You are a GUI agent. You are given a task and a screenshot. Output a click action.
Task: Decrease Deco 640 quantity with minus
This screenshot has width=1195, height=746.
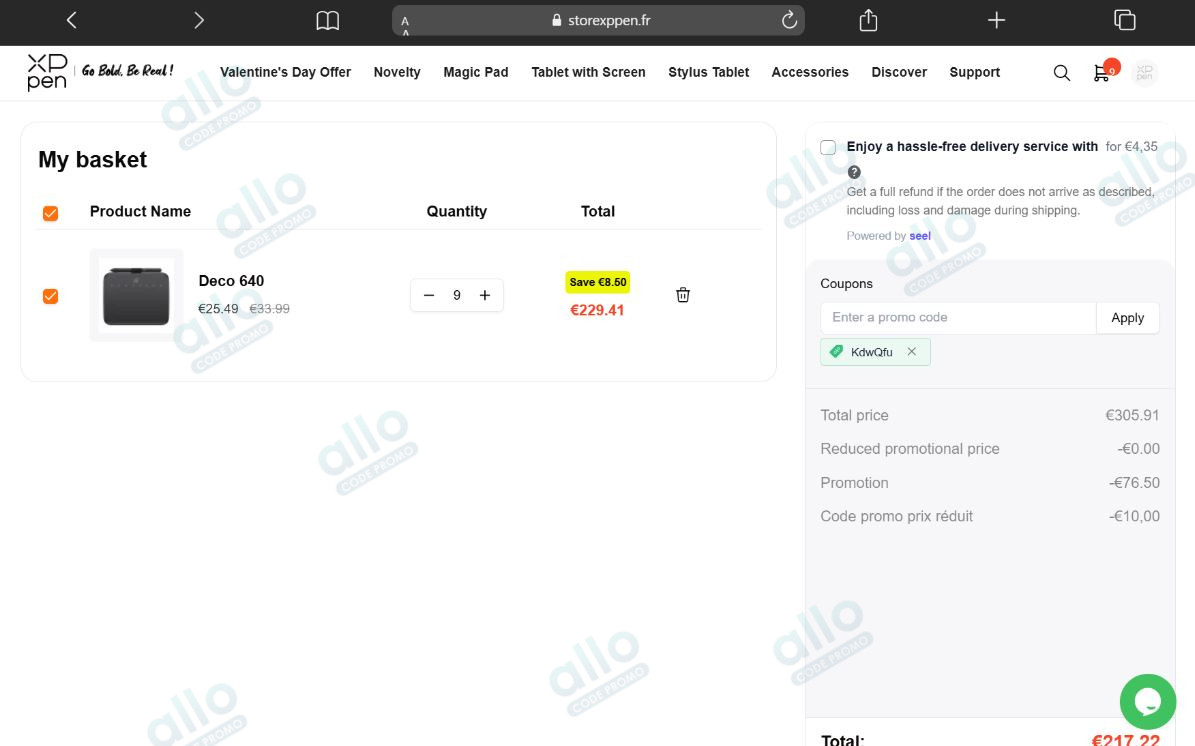429,295
